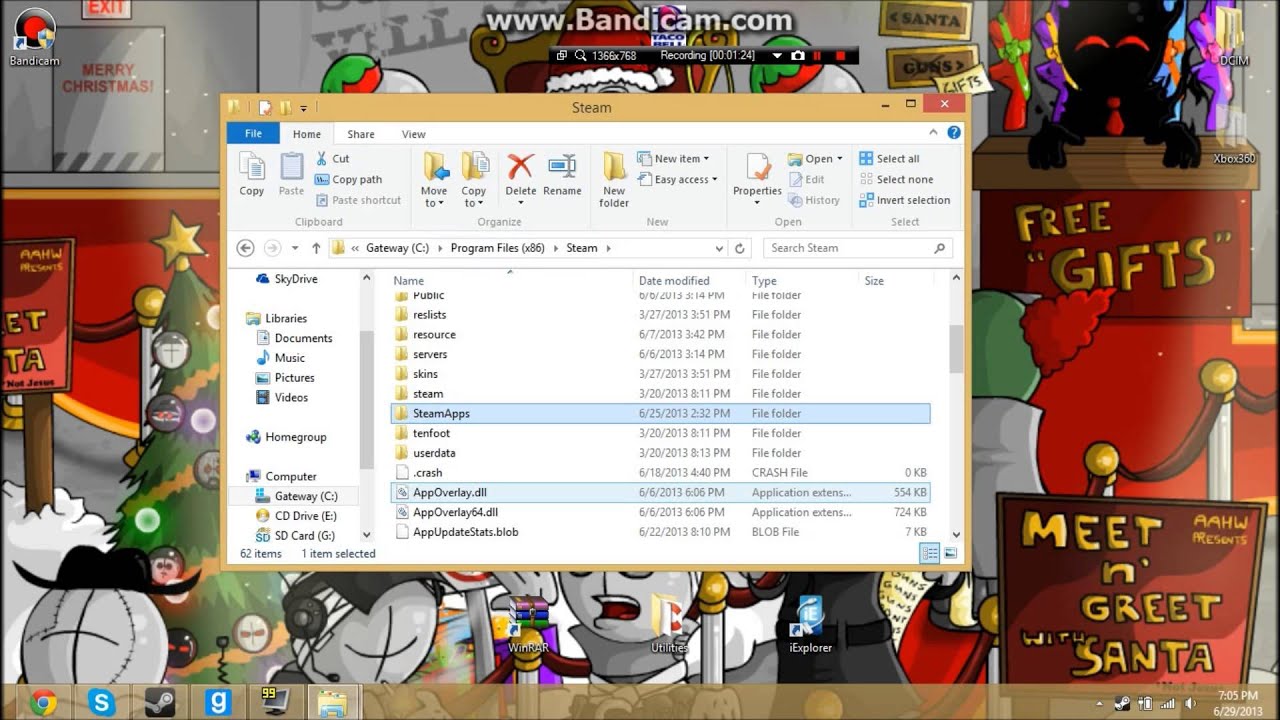Go up one folder level arrow
Image resolution: width=1280 pixels, height=720 pixels.
tap(316, 248)
